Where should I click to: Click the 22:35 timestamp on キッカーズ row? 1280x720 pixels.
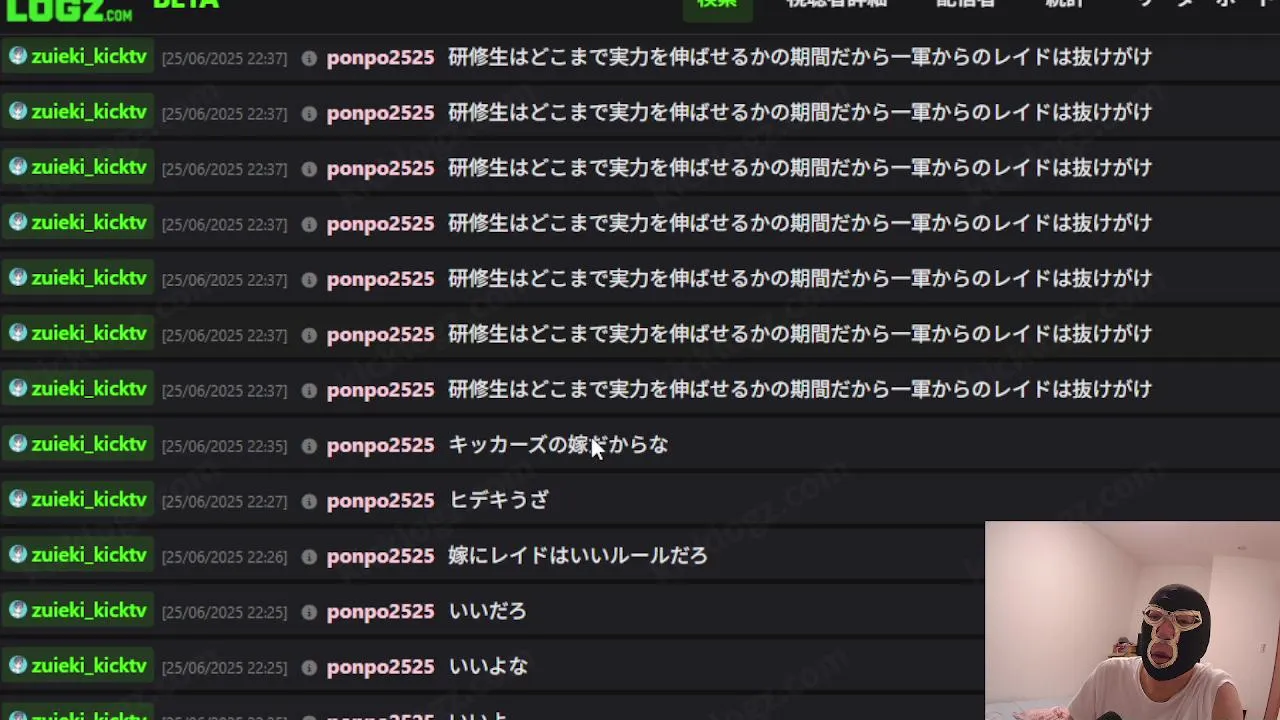click(224, 446)
